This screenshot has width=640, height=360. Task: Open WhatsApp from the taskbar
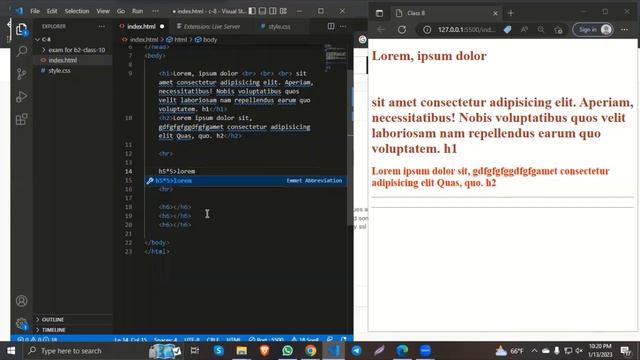tap(287, 351)
